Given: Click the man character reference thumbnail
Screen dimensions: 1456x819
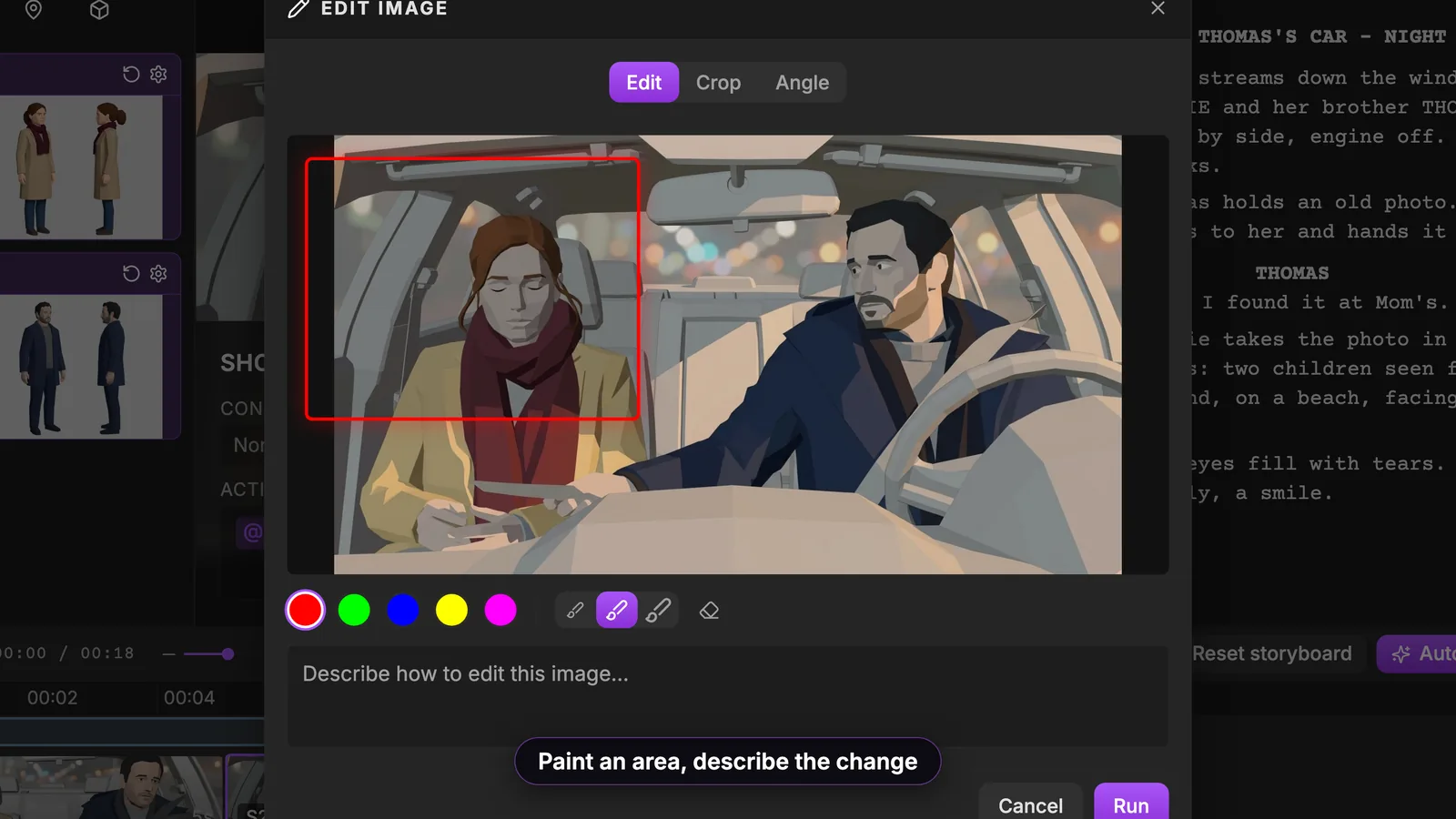Looking at the screenshot, I should click(x=81, y=366).
